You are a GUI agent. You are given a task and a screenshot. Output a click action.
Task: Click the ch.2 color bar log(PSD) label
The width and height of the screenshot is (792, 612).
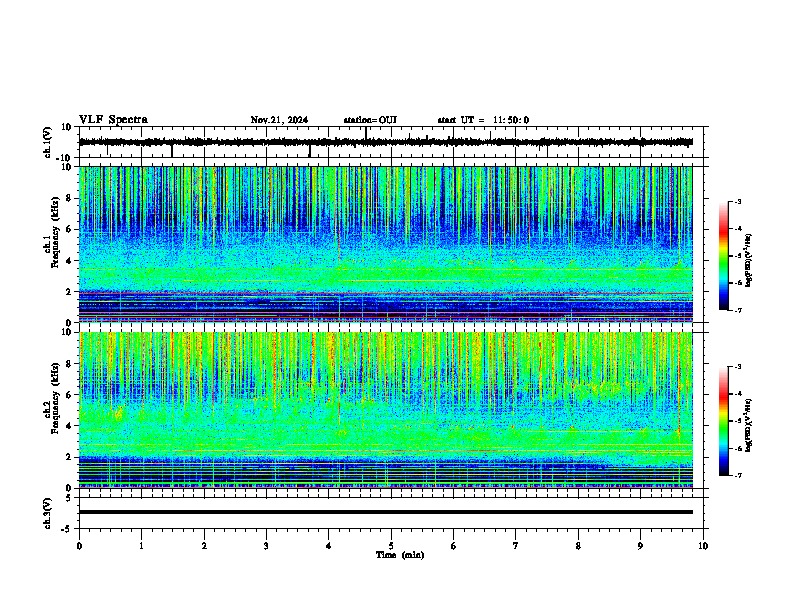[748, 425]
